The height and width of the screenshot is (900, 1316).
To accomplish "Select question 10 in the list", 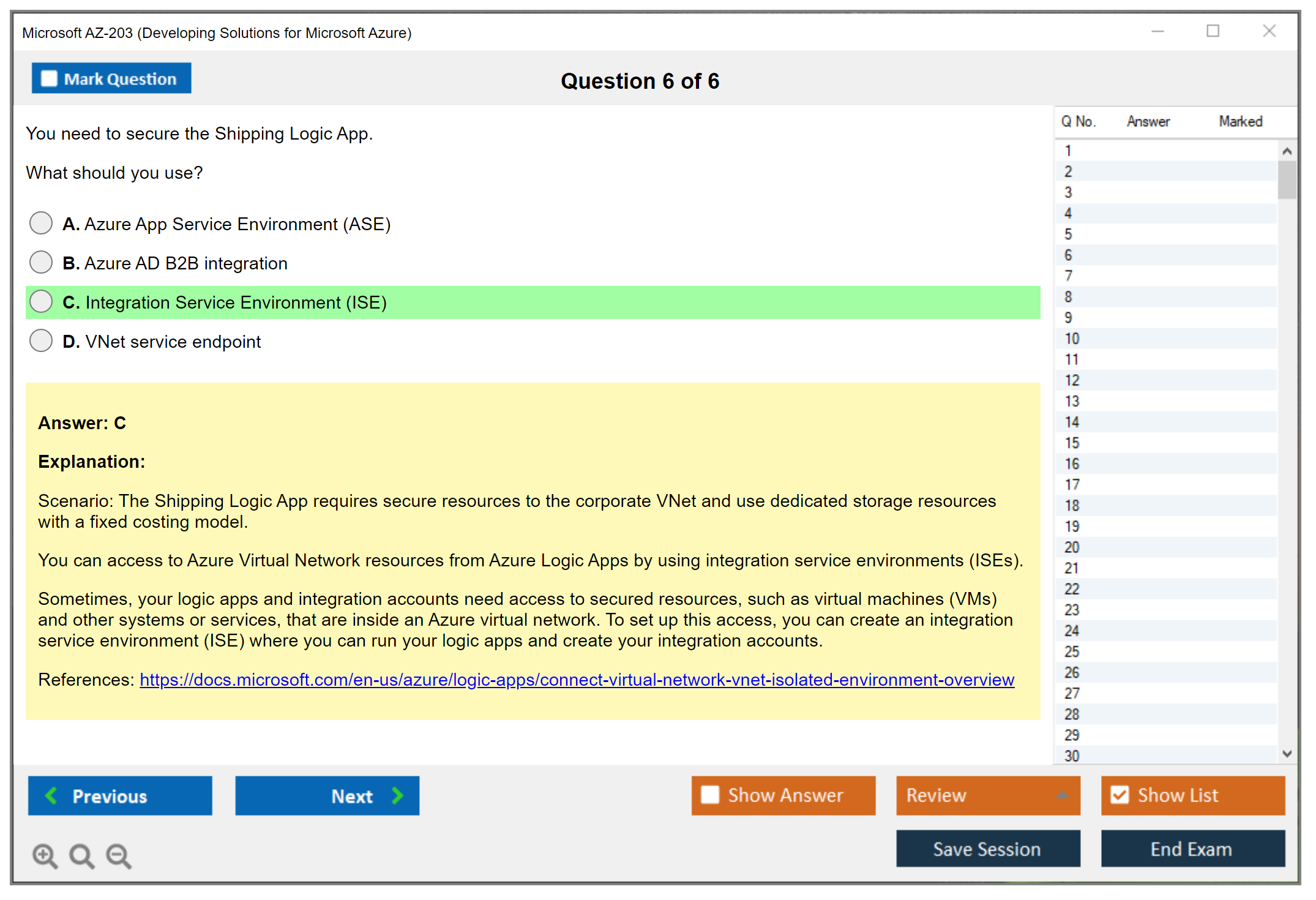I will click(x=1072, y=339).
